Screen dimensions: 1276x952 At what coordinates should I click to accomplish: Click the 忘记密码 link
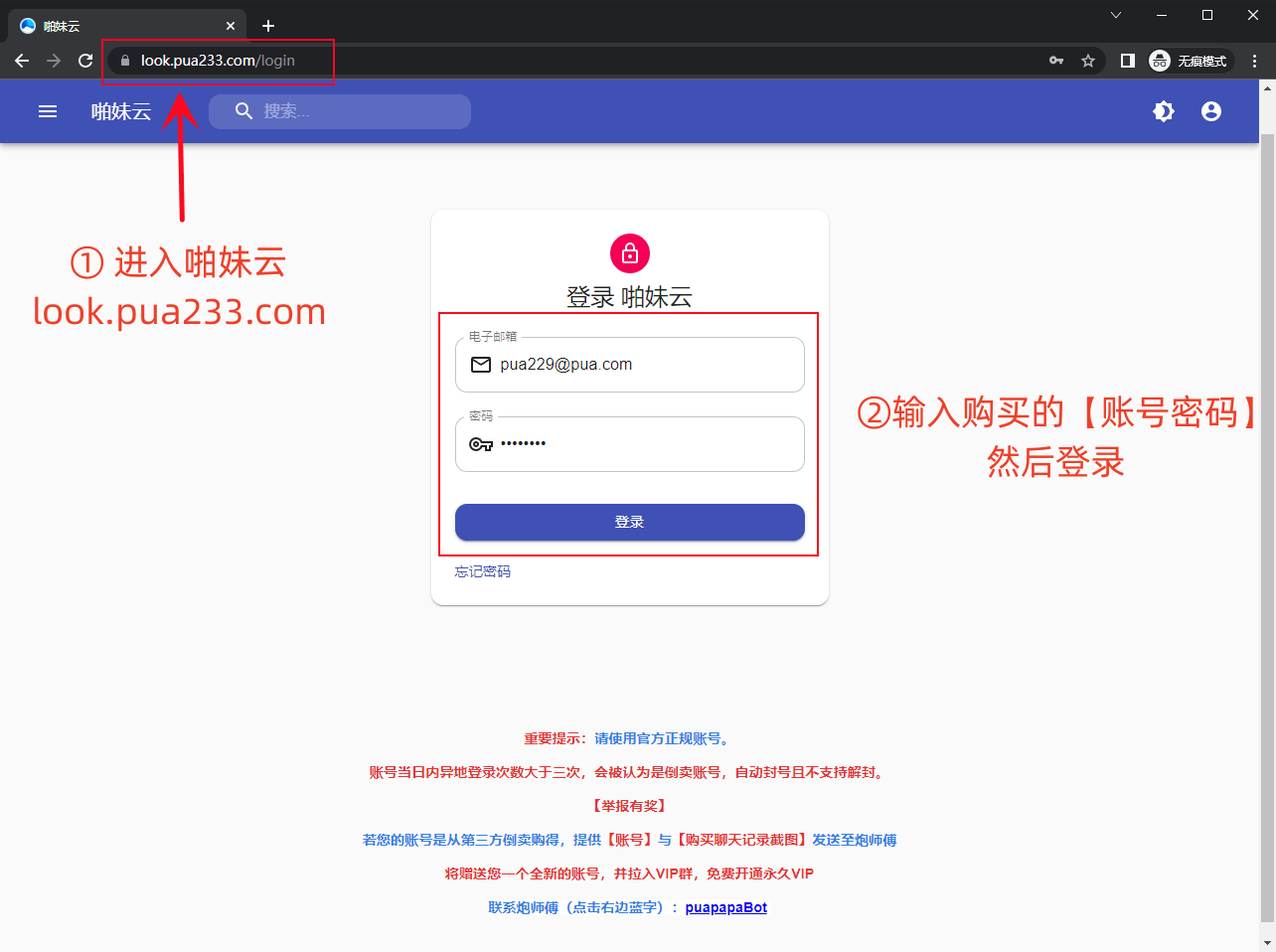(x=483, y=571)
